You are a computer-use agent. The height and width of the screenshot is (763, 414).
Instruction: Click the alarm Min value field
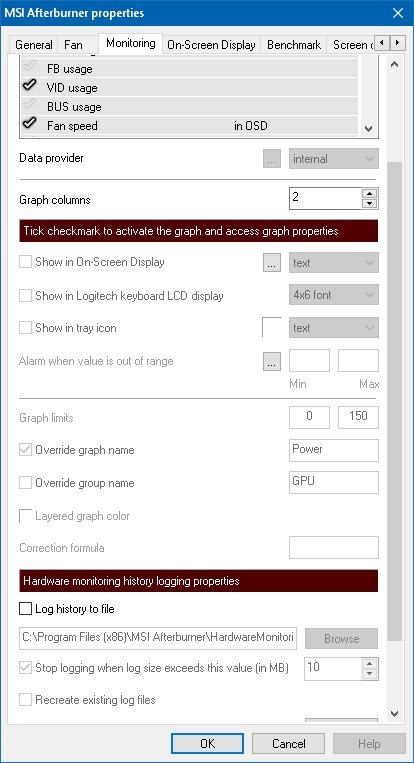pos(309,361)
